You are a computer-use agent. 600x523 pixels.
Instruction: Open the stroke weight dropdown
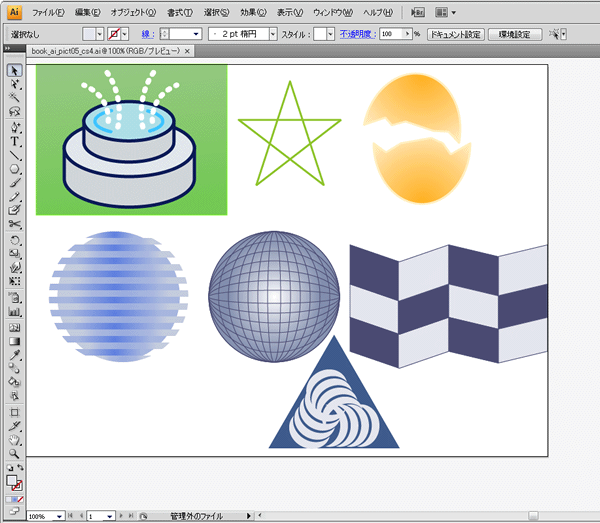click(x=196, y=34)
